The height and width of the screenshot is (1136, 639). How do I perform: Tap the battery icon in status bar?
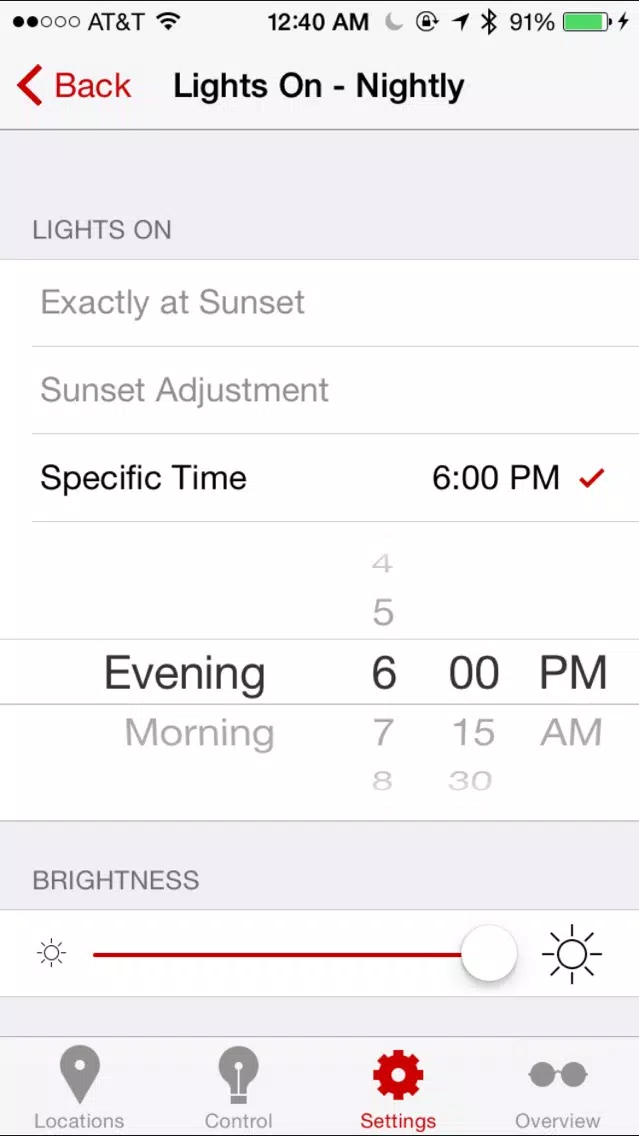587,22
